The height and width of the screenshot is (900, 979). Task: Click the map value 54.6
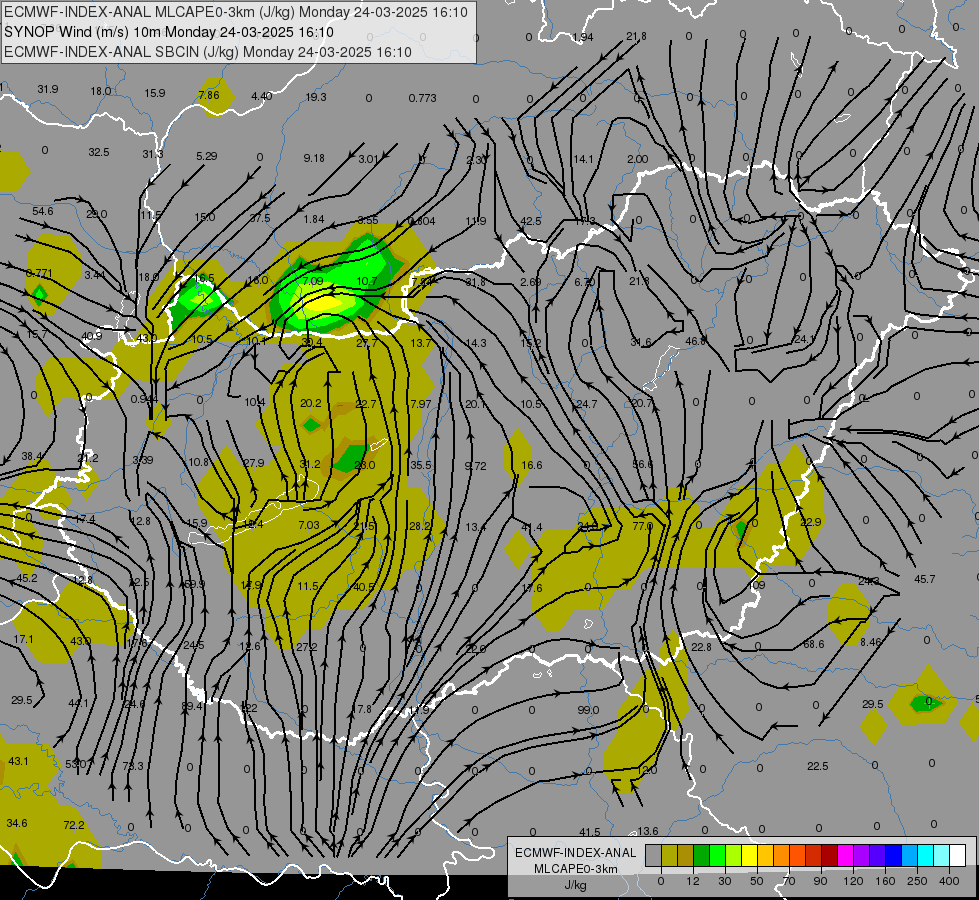(x=42, y=211)
